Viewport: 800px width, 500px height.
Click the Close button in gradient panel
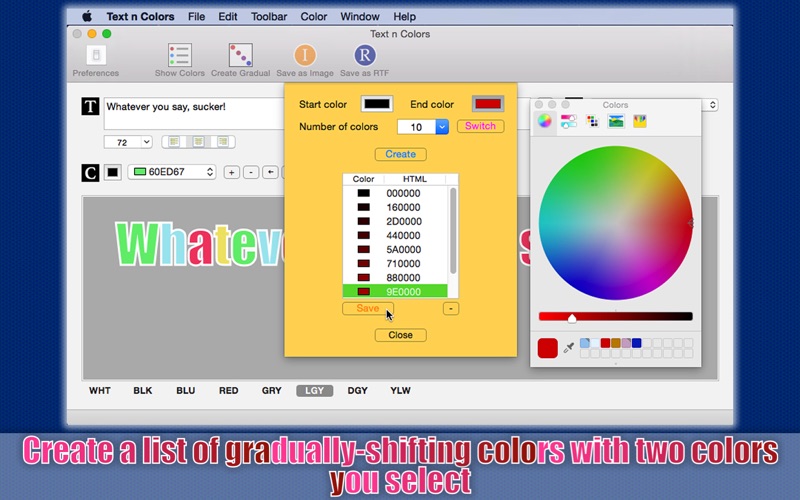(401, 335)
